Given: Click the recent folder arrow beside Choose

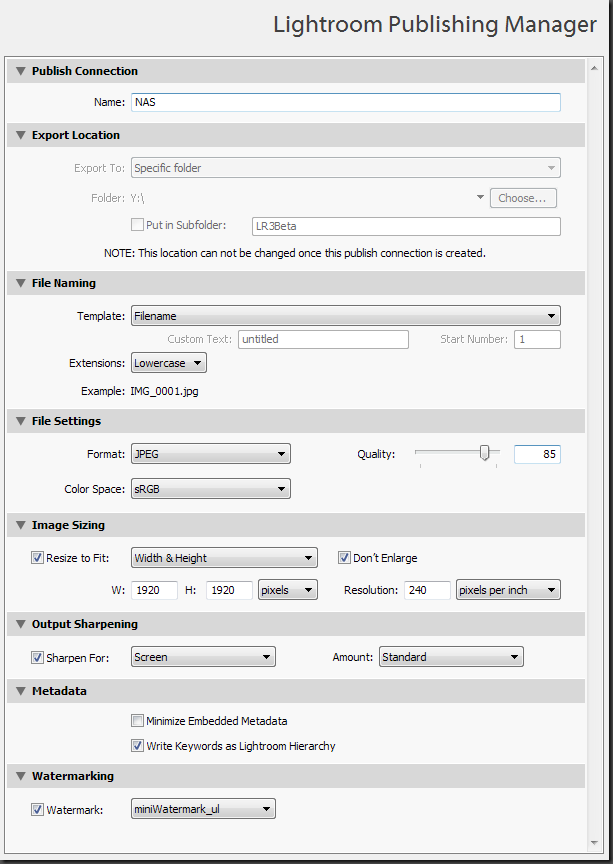Looking at the screenshot, I should coord(480,197).
